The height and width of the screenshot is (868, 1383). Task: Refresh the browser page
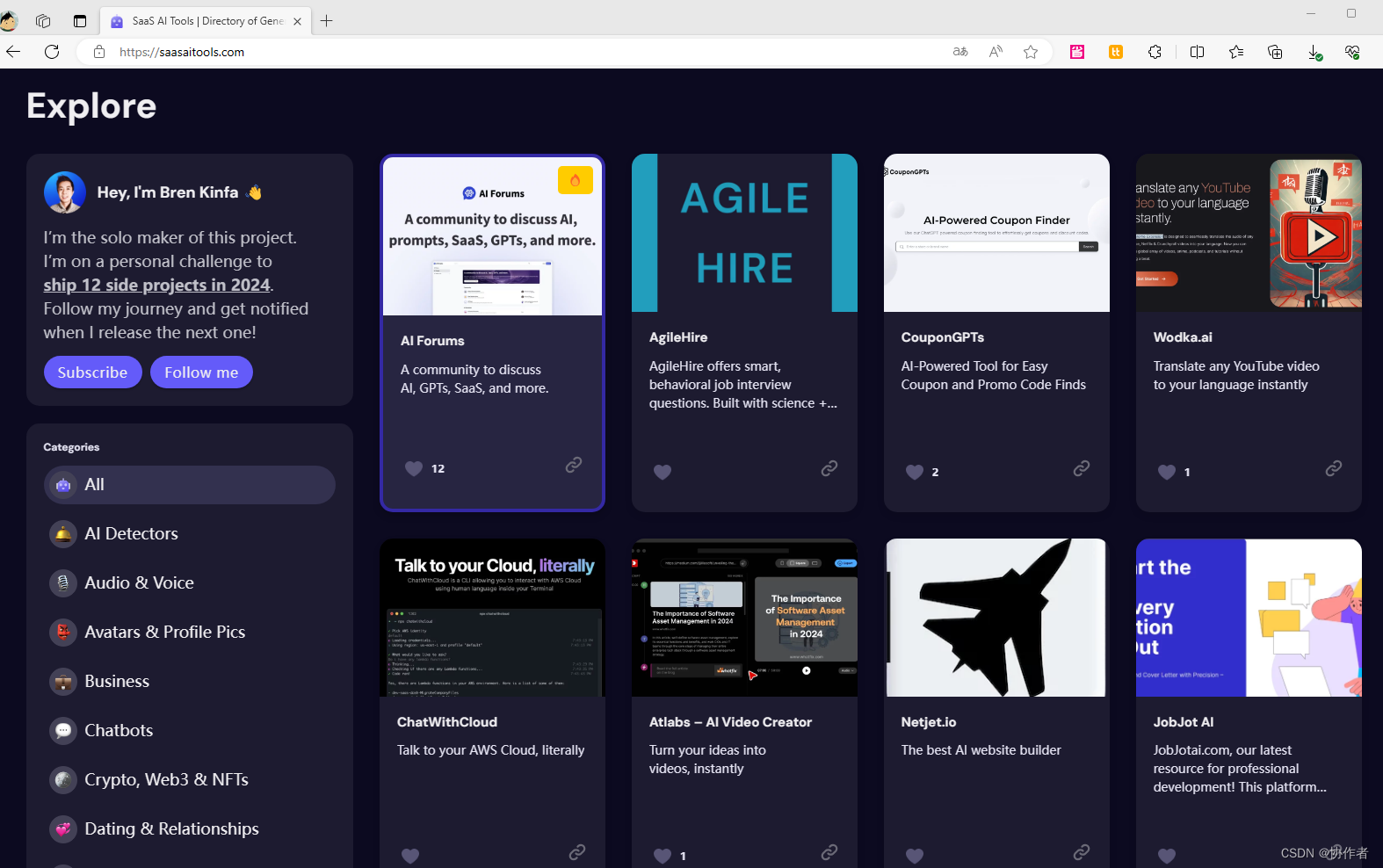52,52
